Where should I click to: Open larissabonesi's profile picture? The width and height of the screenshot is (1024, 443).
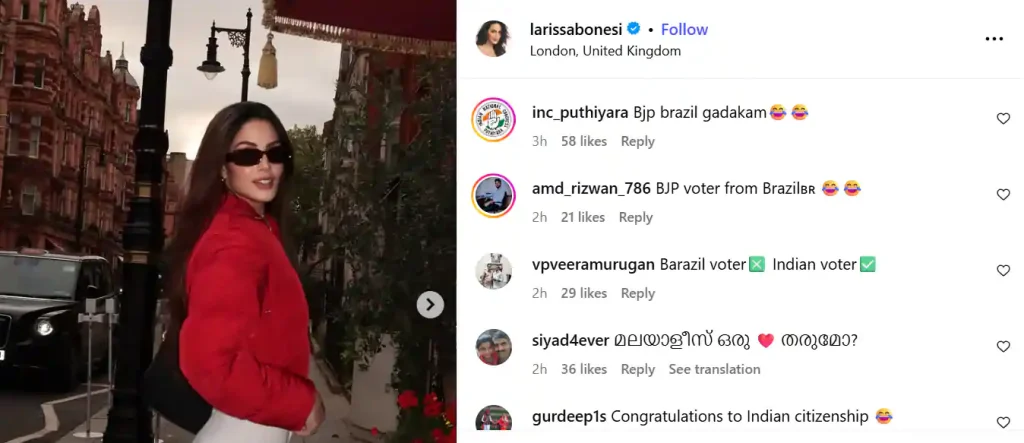tap(493, 39)
